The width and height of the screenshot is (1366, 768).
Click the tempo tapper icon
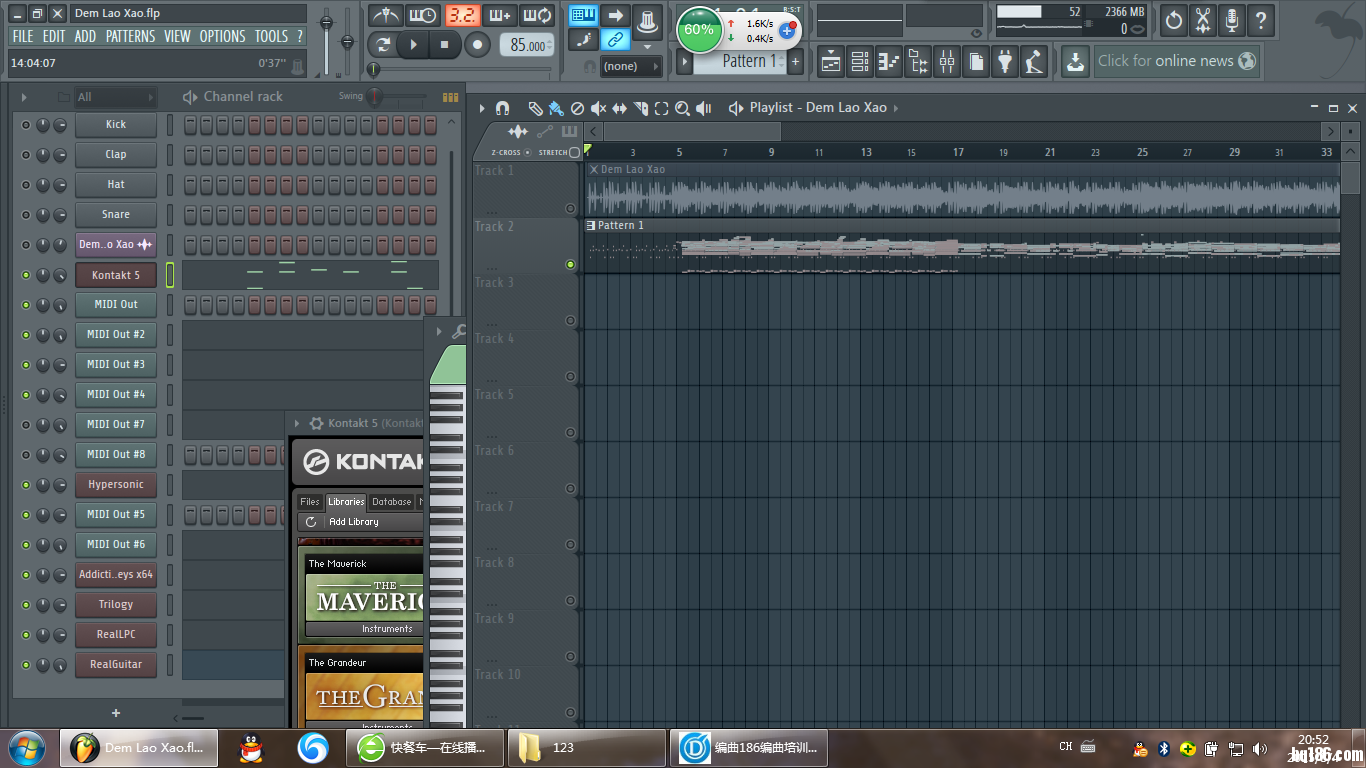[1034, 62]
